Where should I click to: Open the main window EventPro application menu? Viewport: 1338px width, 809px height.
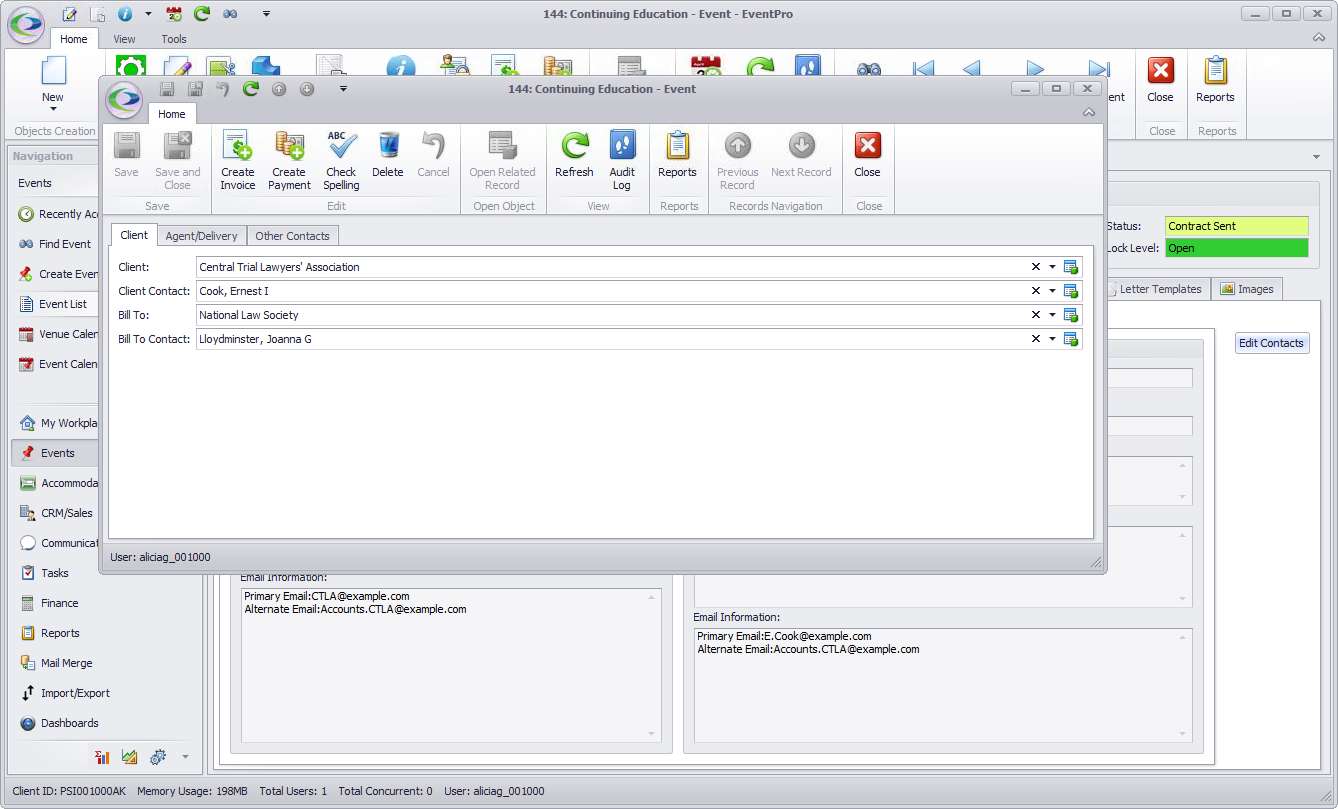[26, 25]
